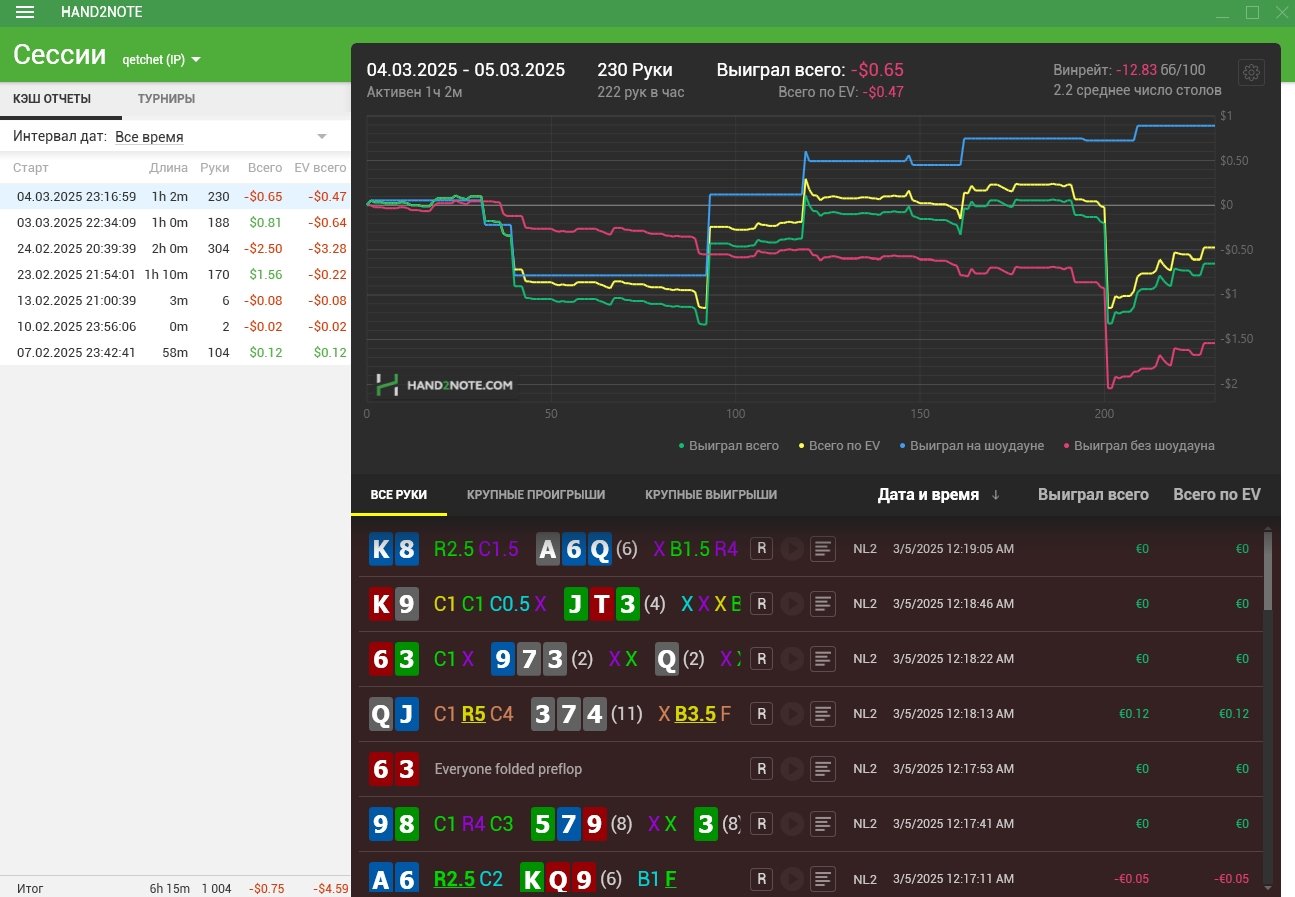Click the hands list vertical scrollbar
The width and height of the screenshot is (1295, 897).
pyautogui.click(x=1269, y=570)
